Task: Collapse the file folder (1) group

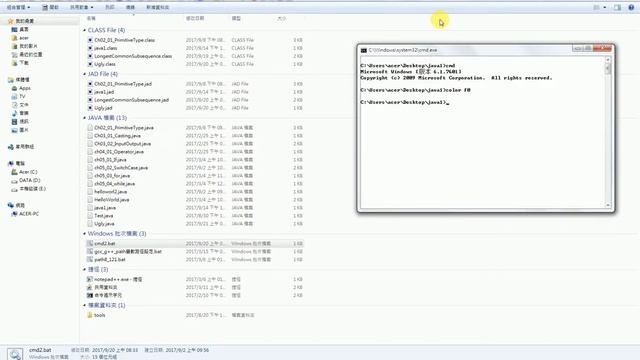Action: [x=84, y=305]
